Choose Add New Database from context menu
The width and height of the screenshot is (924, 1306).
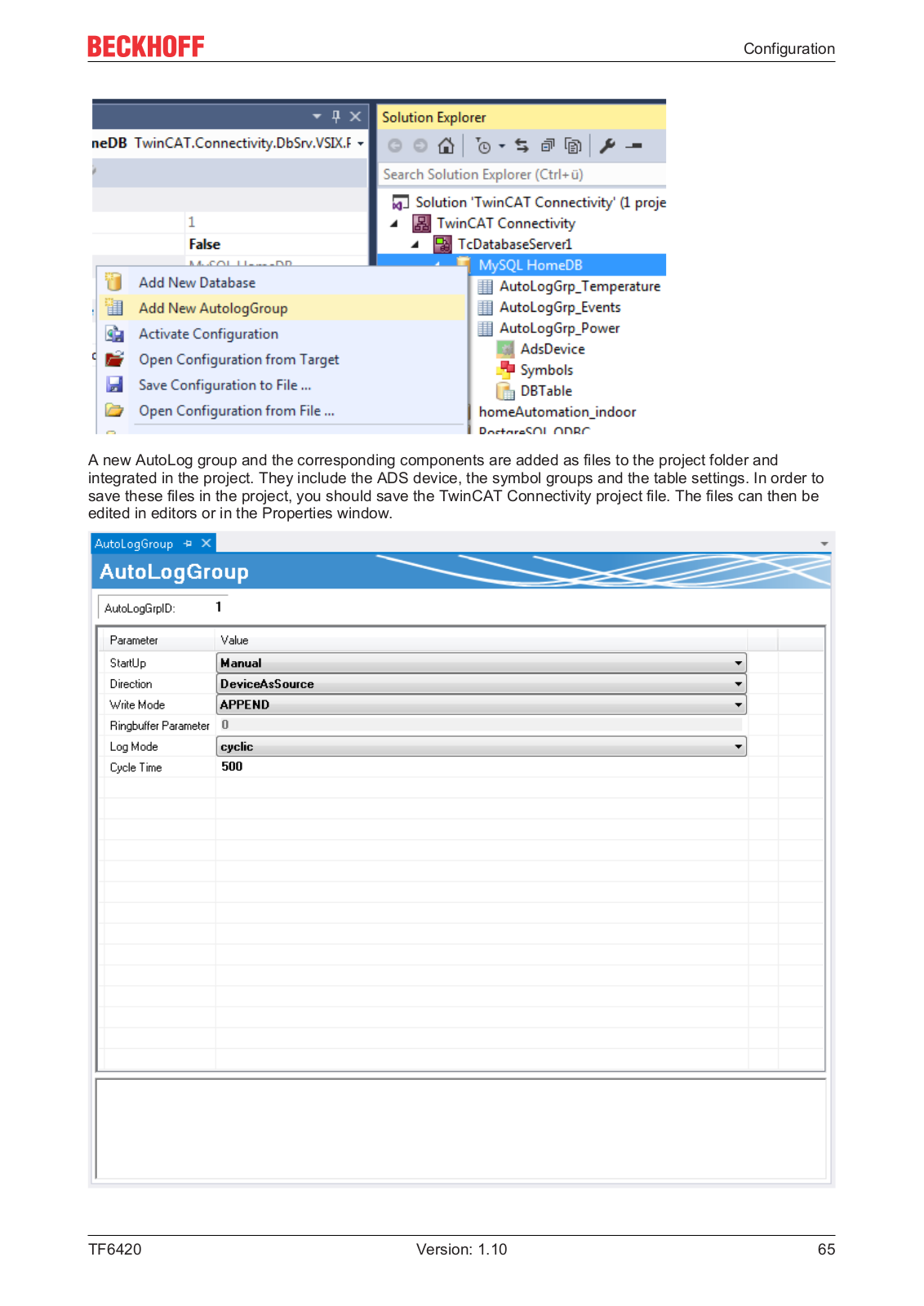(x=281, y=282)
